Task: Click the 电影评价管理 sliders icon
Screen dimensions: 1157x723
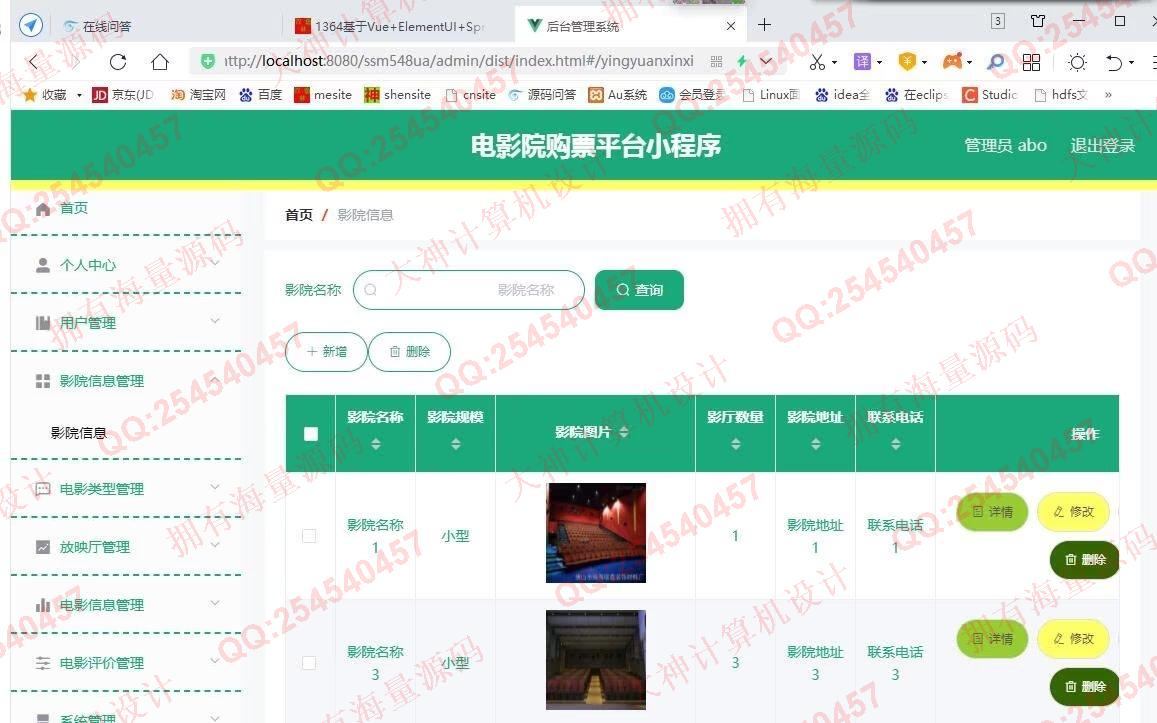Action: point(43,663)
